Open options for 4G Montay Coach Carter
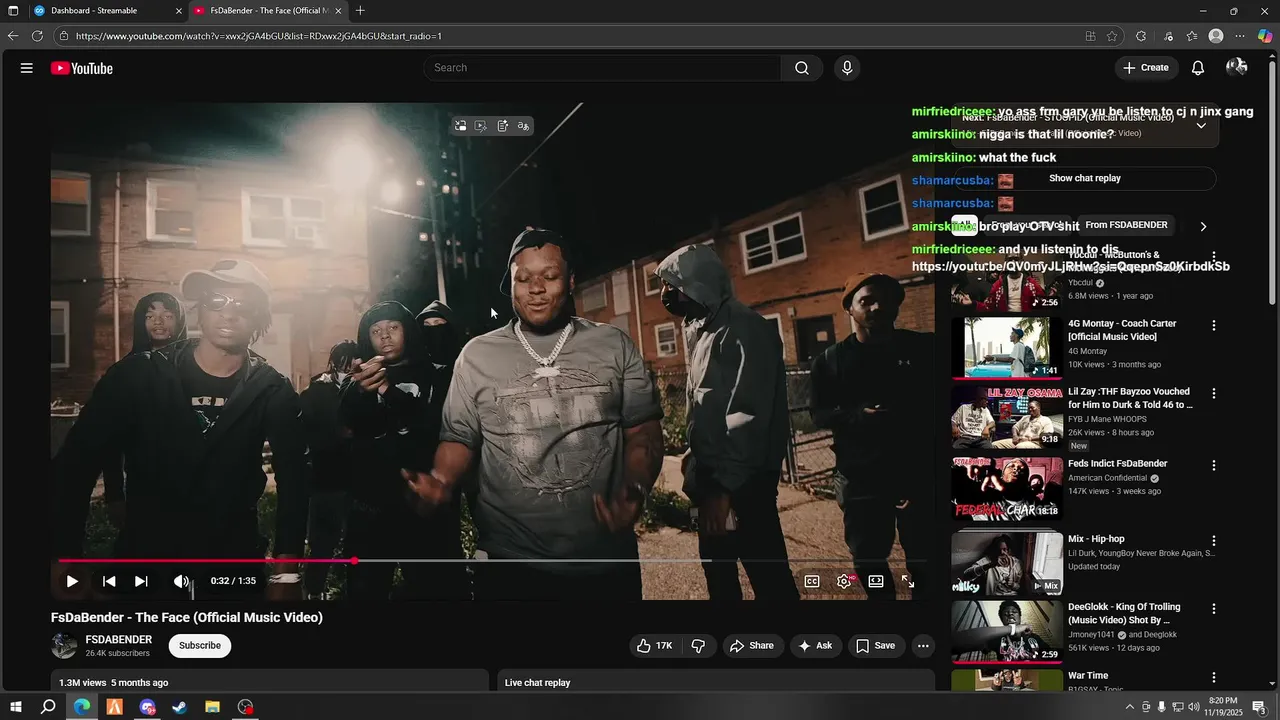Image resolution: width=1280 pixels, height=720 pixels. coord(1214,326)
